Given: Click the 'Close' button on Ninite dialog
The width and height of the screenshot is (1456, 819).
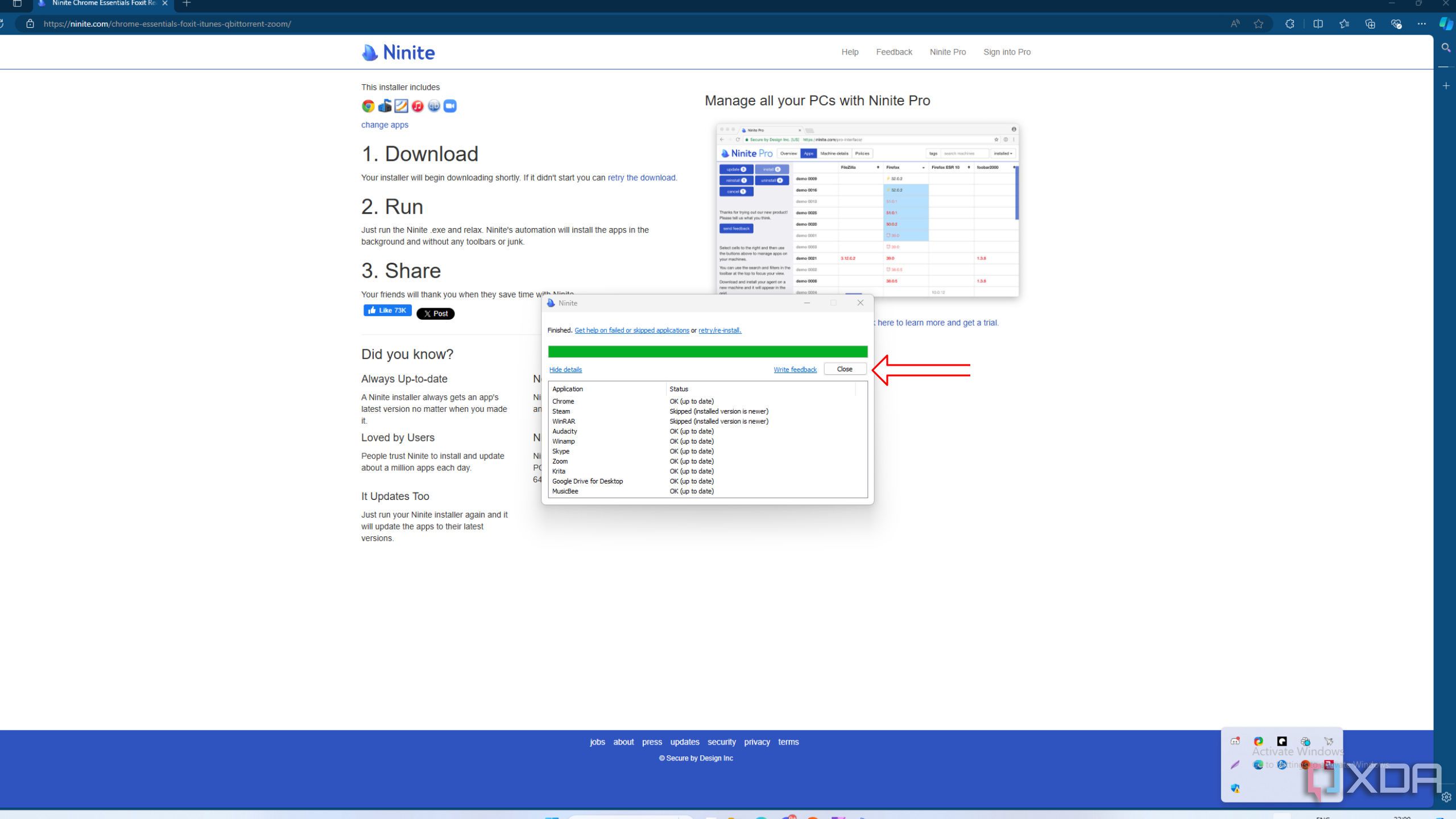Looking at the screenshot, I should pos(845,368).
